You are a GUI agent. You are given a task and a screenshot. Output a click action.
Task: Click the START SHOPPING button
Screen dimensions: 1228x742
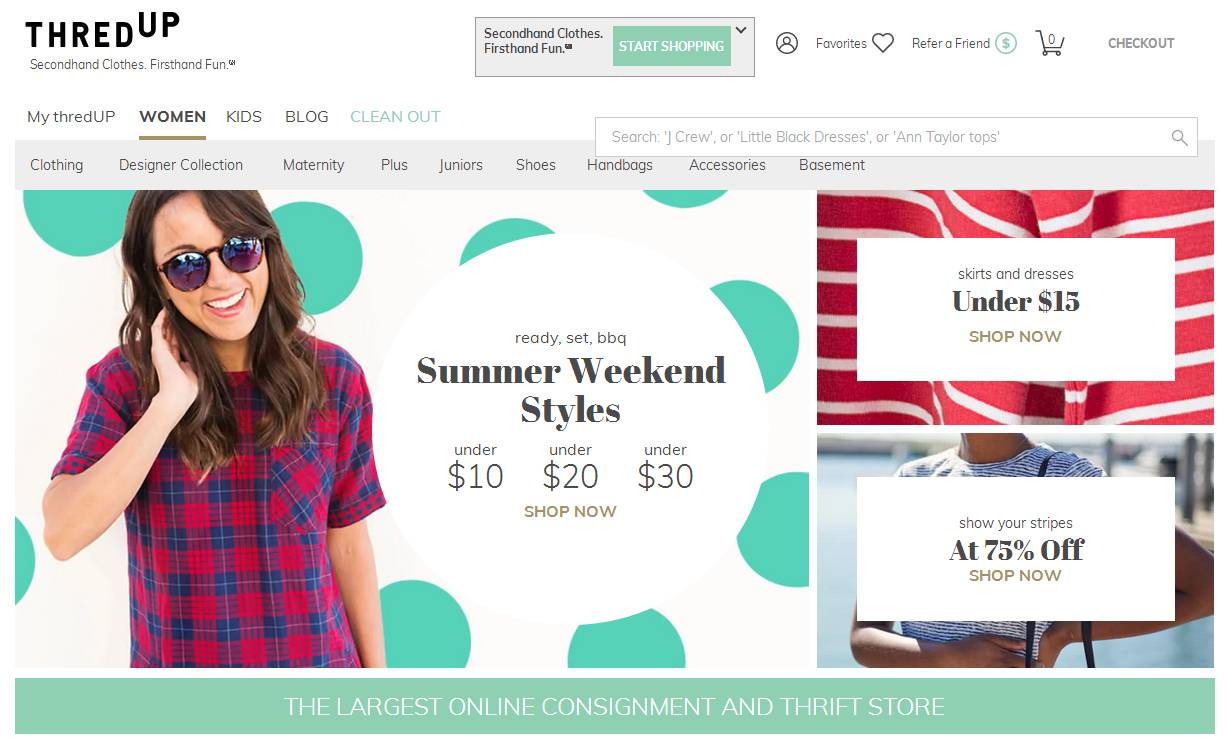(x=671, y=46)
